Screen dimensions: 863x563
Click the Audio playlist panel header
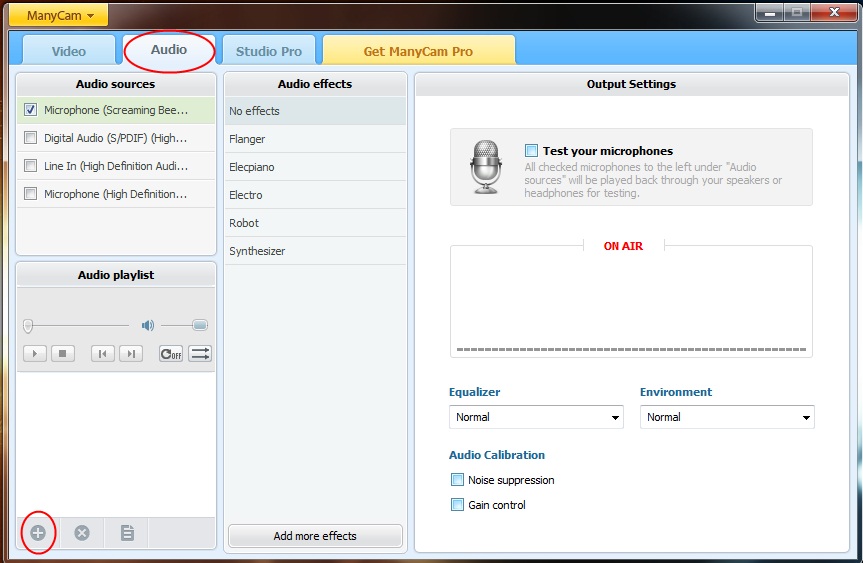point(116,275)
